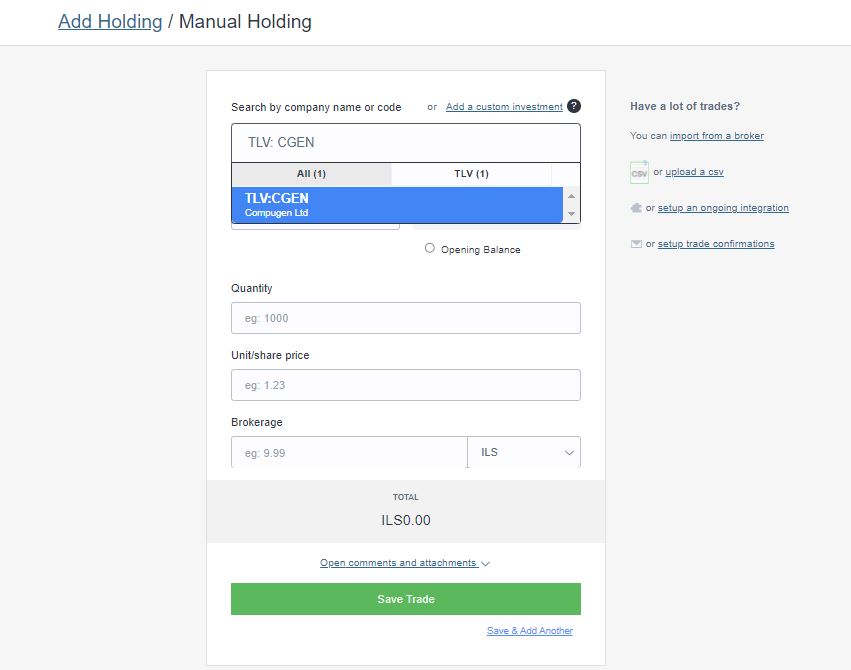851x670 pixels.
Task: Focus the Brokerage amount field
Action: 348,452
